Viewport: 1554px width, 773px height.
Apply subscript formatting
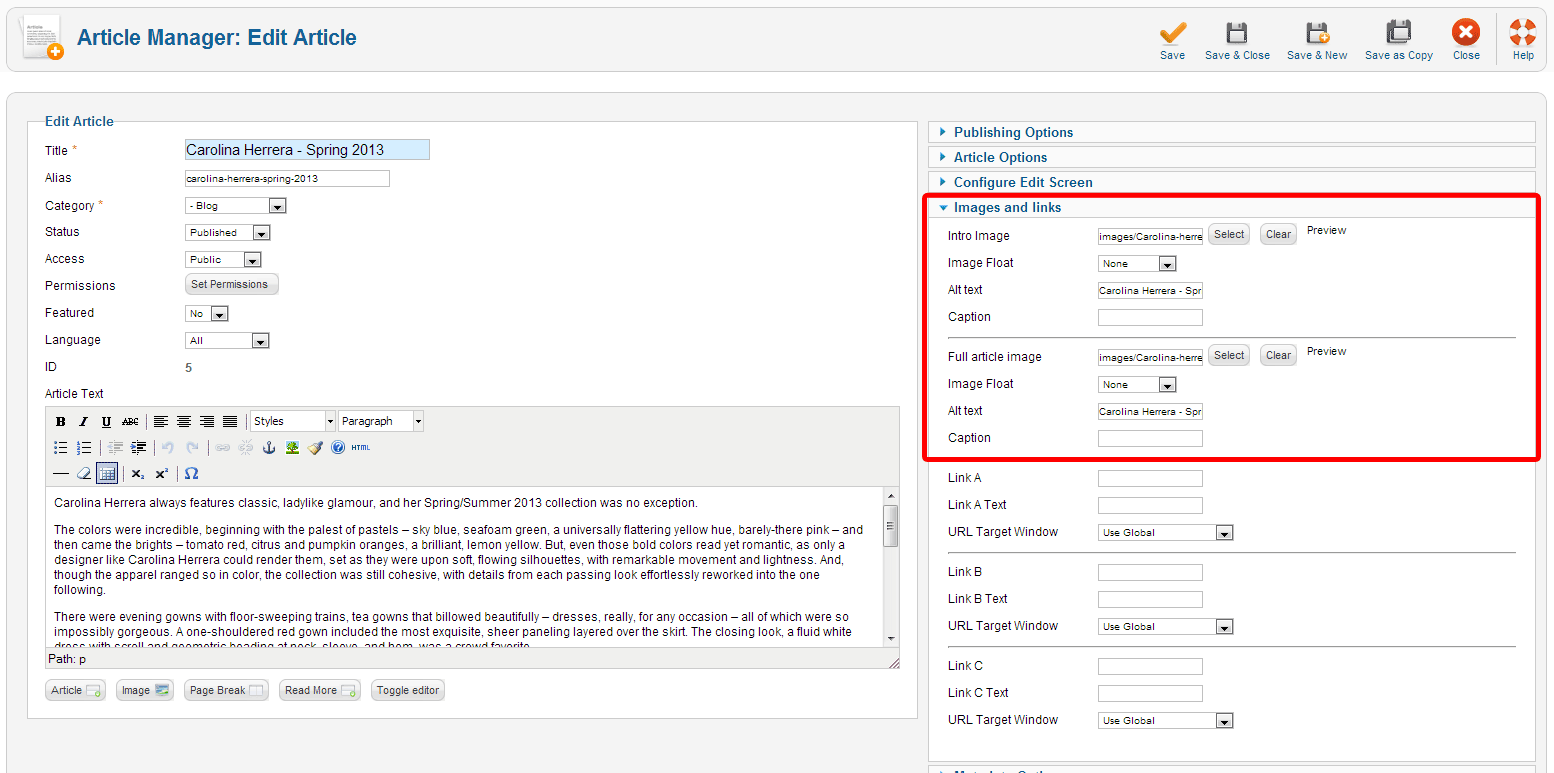pos(138,473)
